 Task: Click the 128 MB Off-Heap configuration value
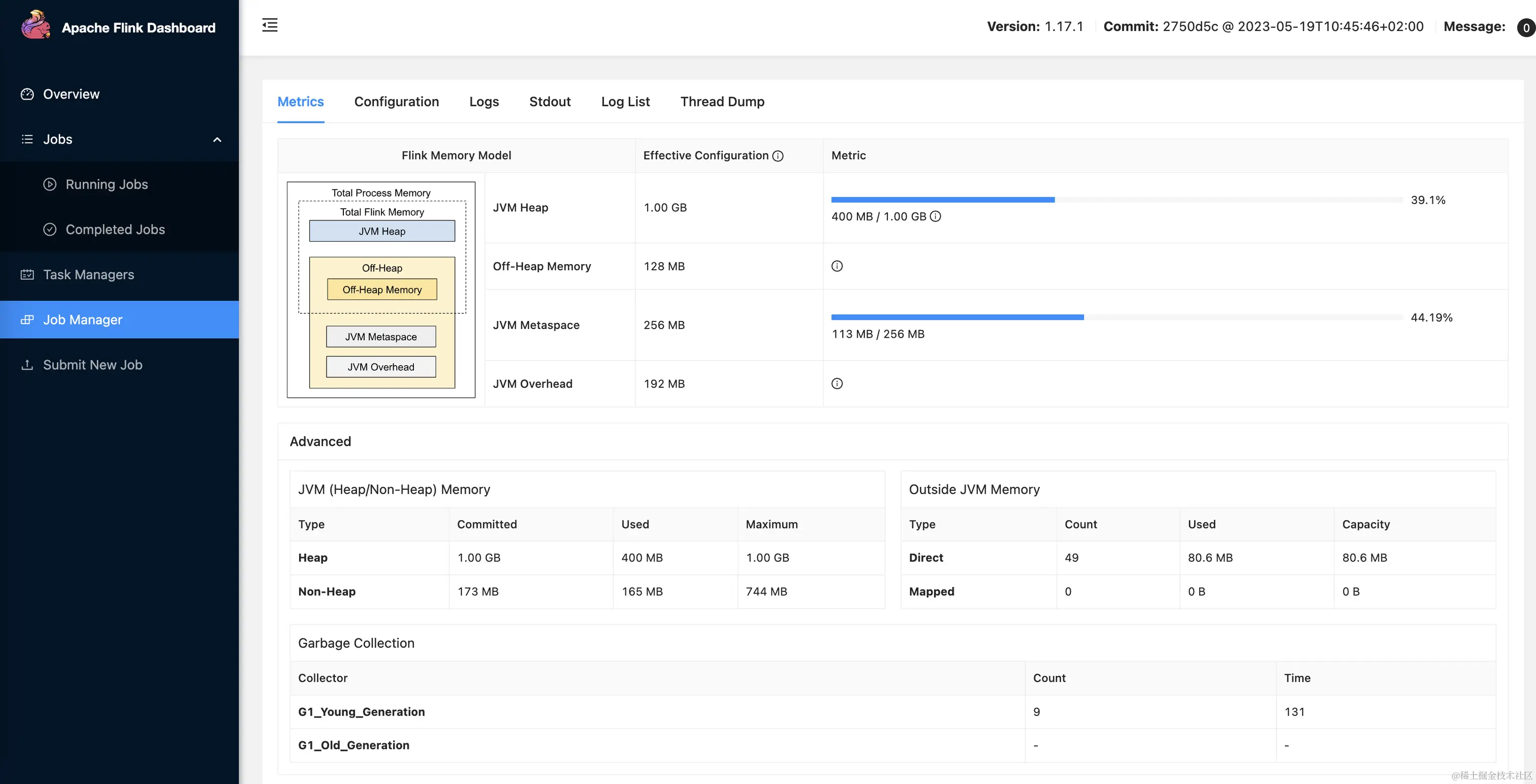(664, 267)
